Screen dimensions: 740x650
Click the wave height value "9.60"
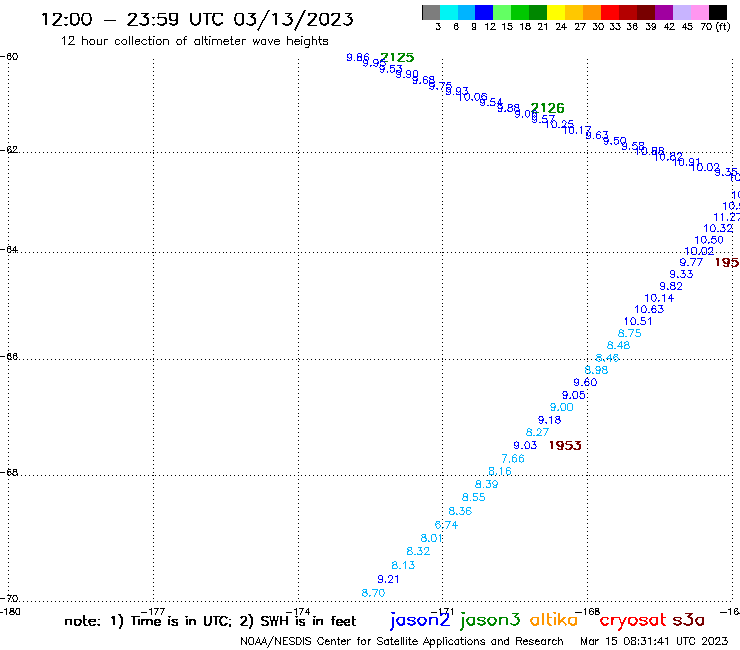585,382
